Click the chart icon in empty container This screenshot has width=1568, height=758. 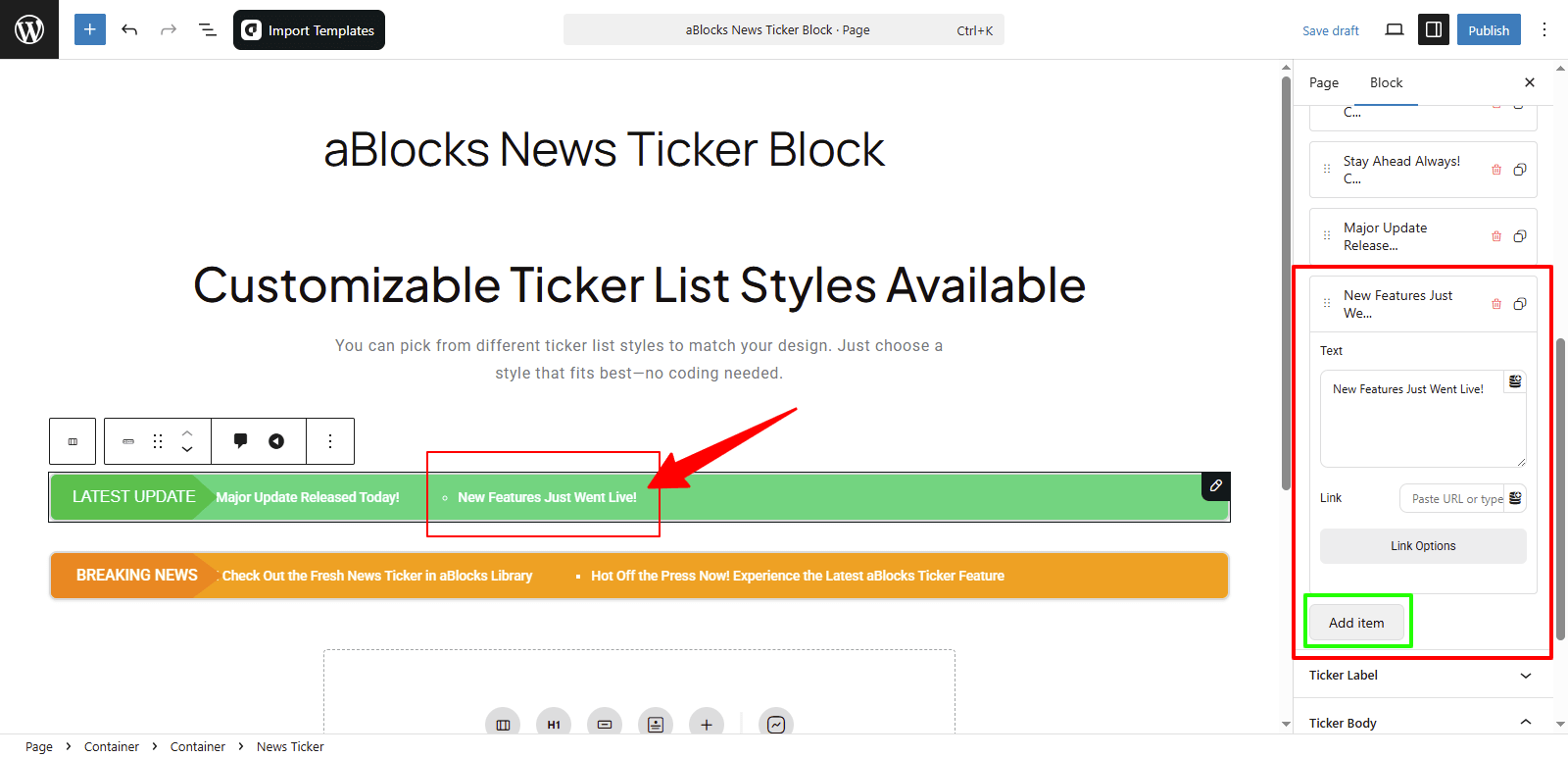(776, 725)
